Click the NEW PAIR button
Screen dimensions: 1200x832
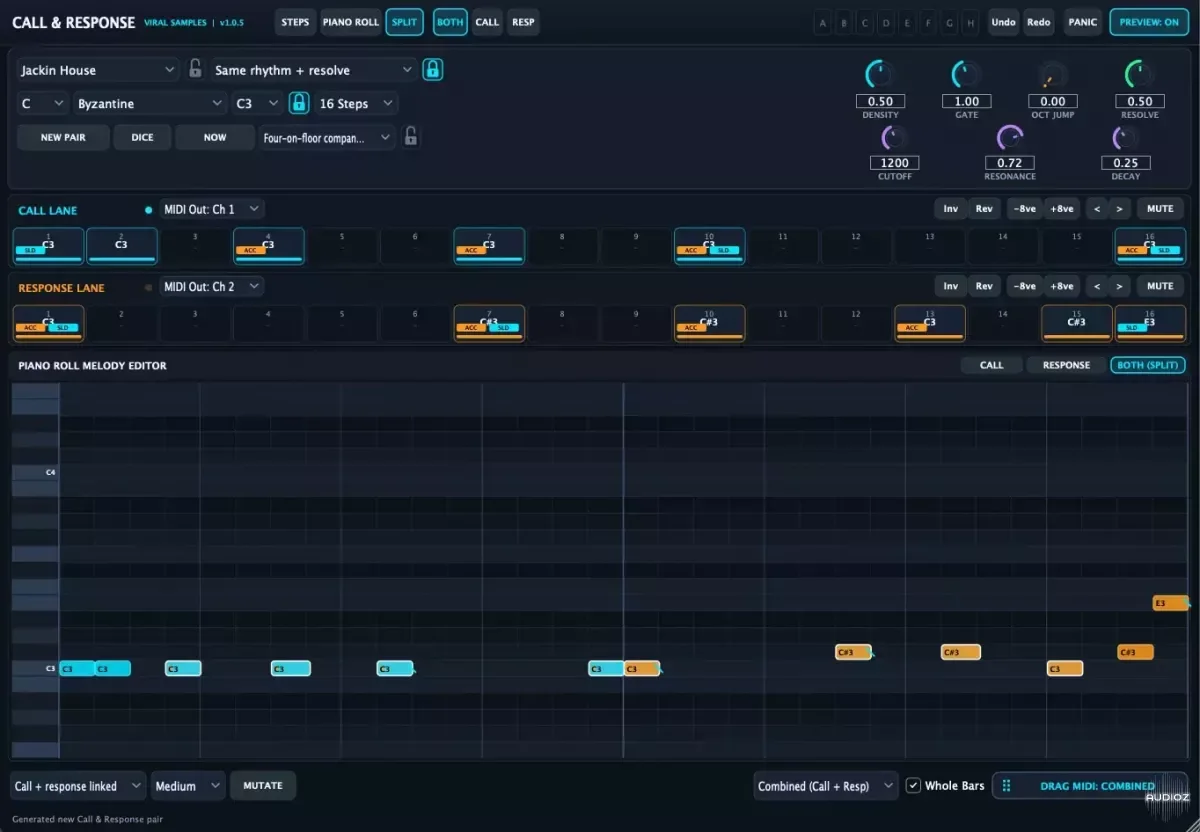[63, 138]
